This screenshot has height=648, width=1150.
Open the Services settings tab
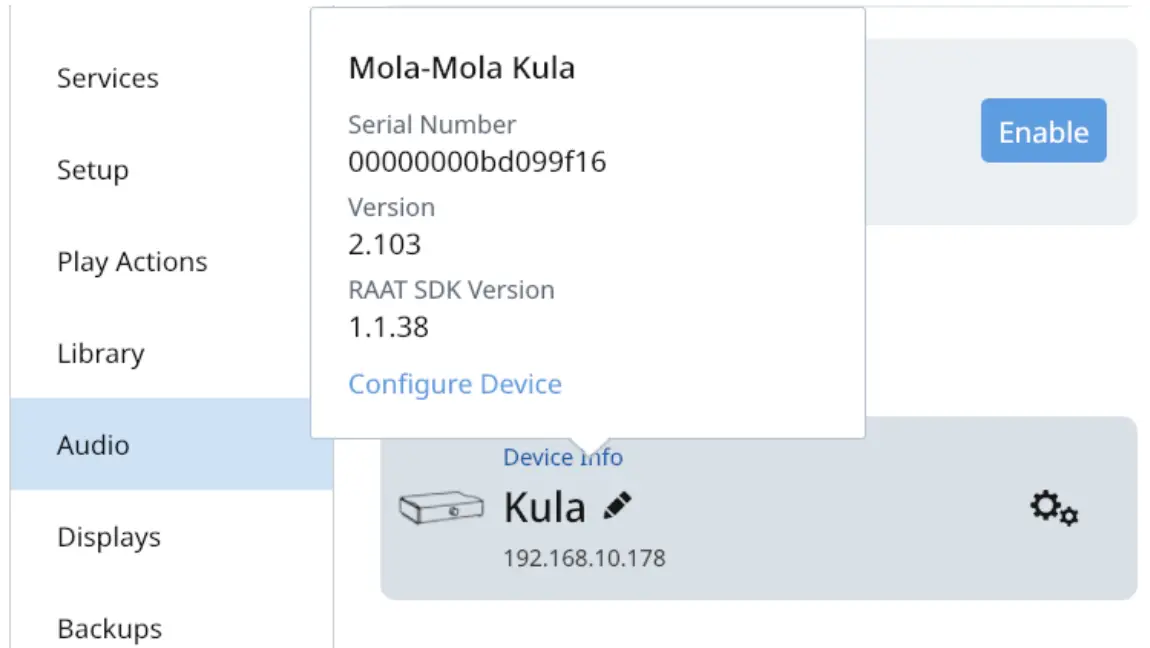click(x=107, y=78)
